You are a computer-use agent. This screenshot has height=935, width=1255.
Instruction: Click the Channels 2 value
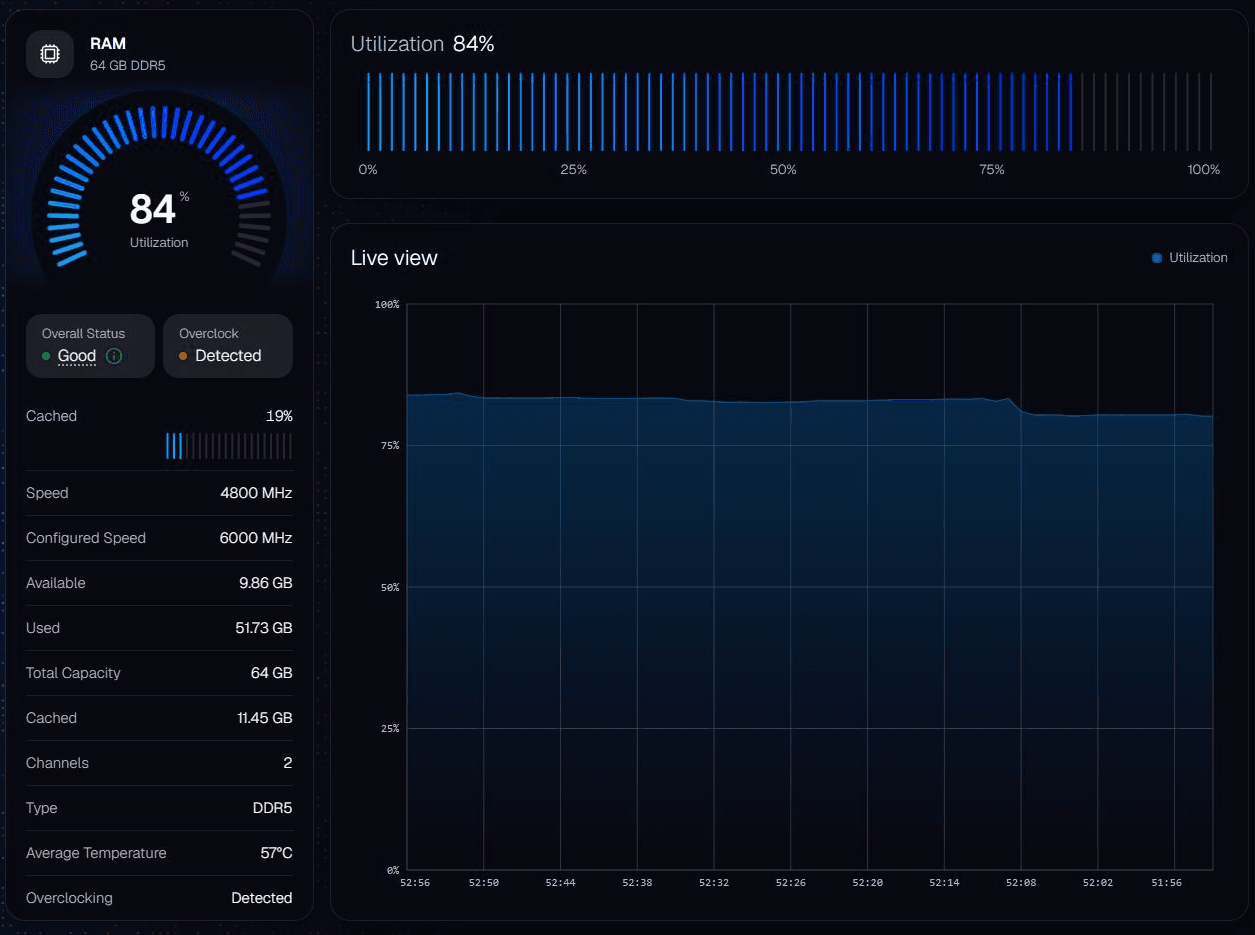[288, 763]
